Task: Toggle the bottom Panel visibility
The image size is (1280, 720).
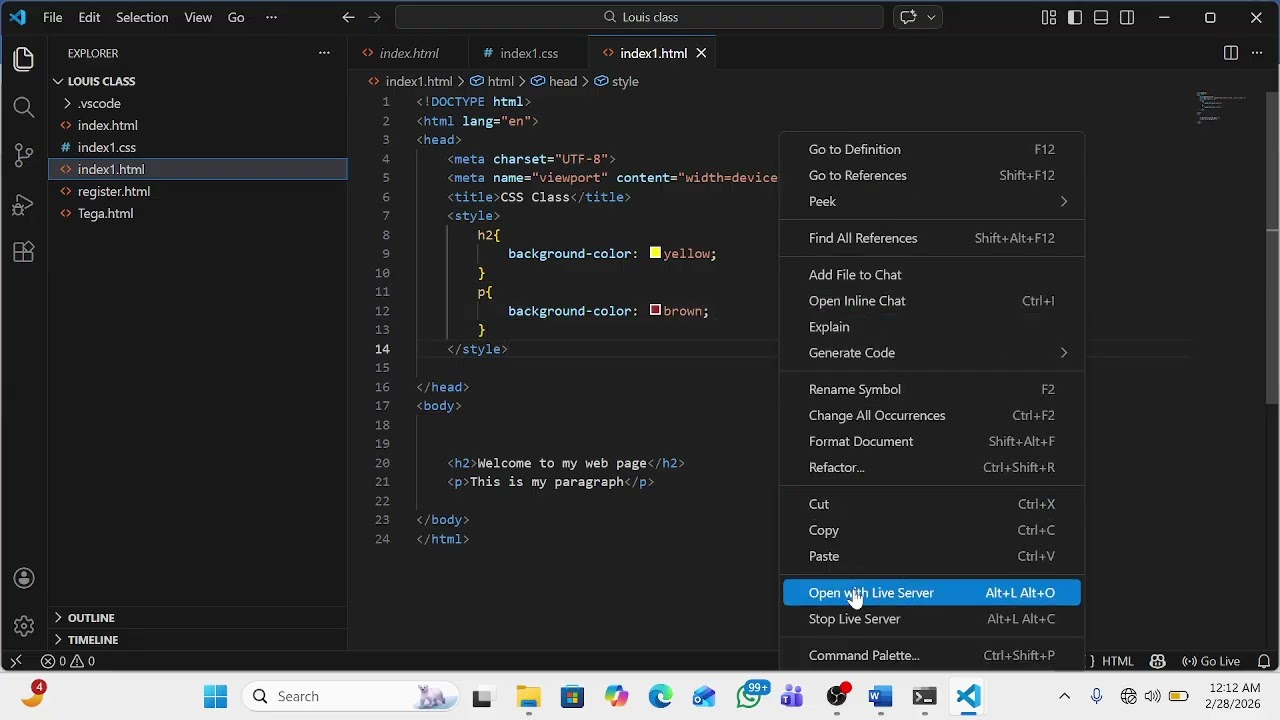Action: tap(1101, 17)
